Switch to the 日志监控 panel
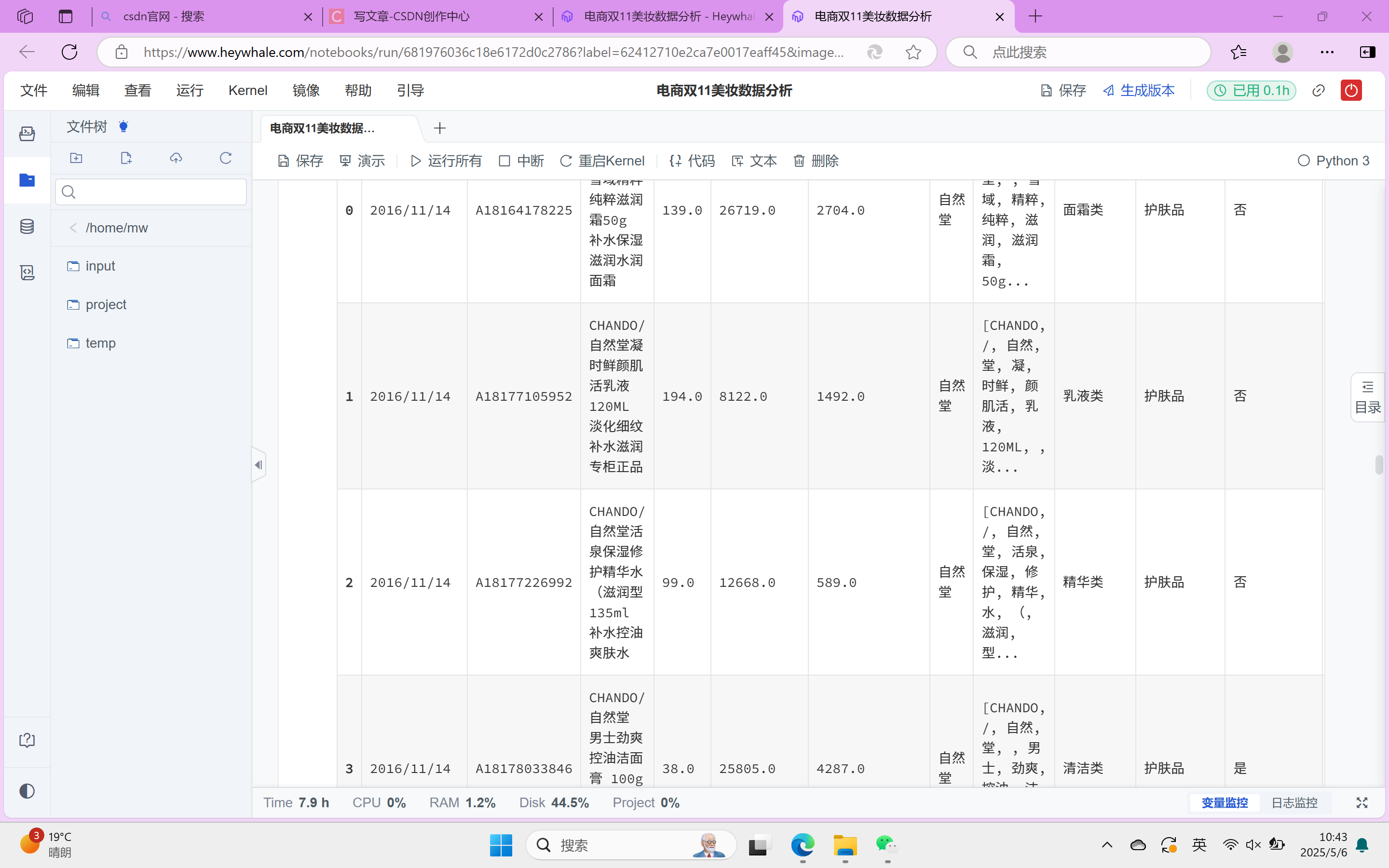 [1294, 802]
